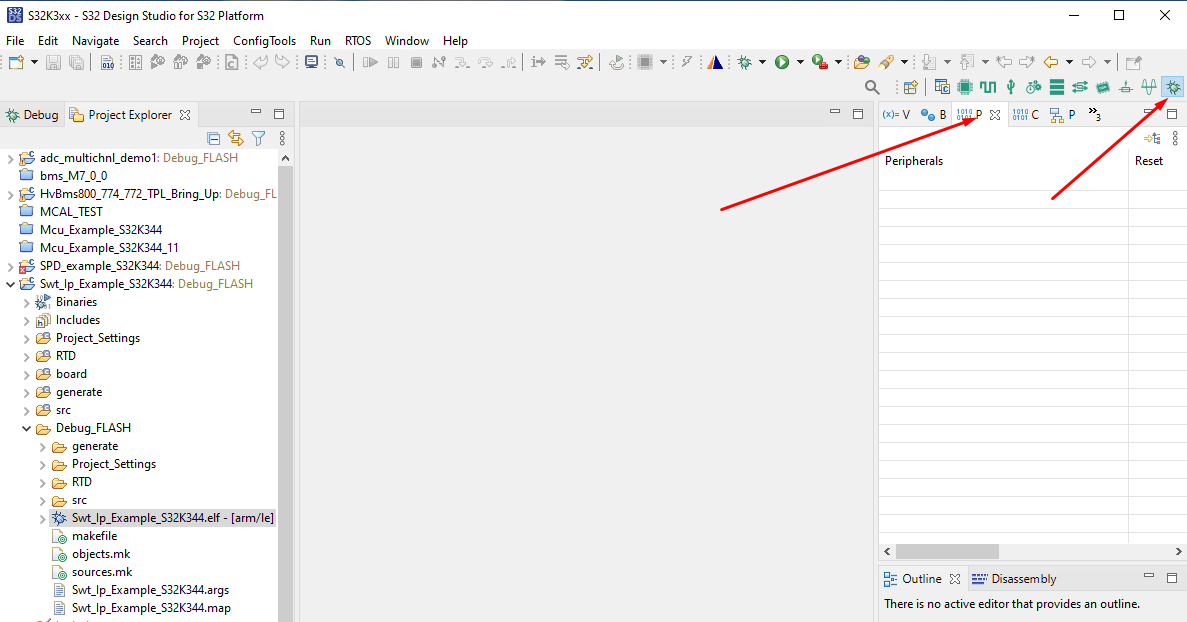This screenshot has height=622, width=1187.
Task: Select Swt_Ip_Example_S32K344.elf file
Action: 173,518
